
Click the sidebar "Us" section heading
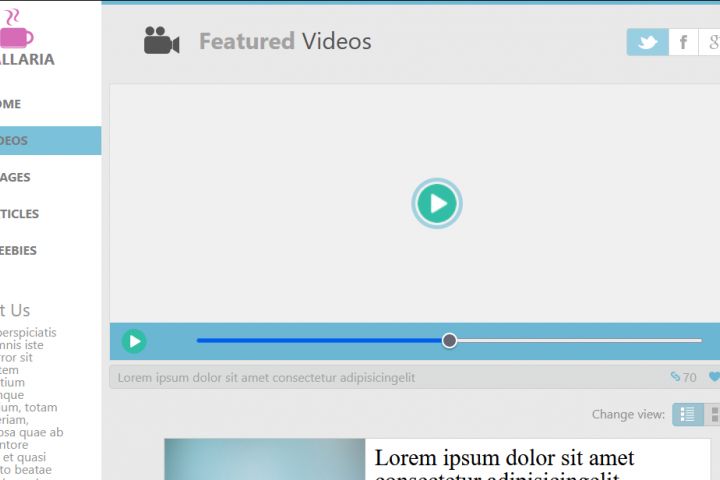click(15, 311)
